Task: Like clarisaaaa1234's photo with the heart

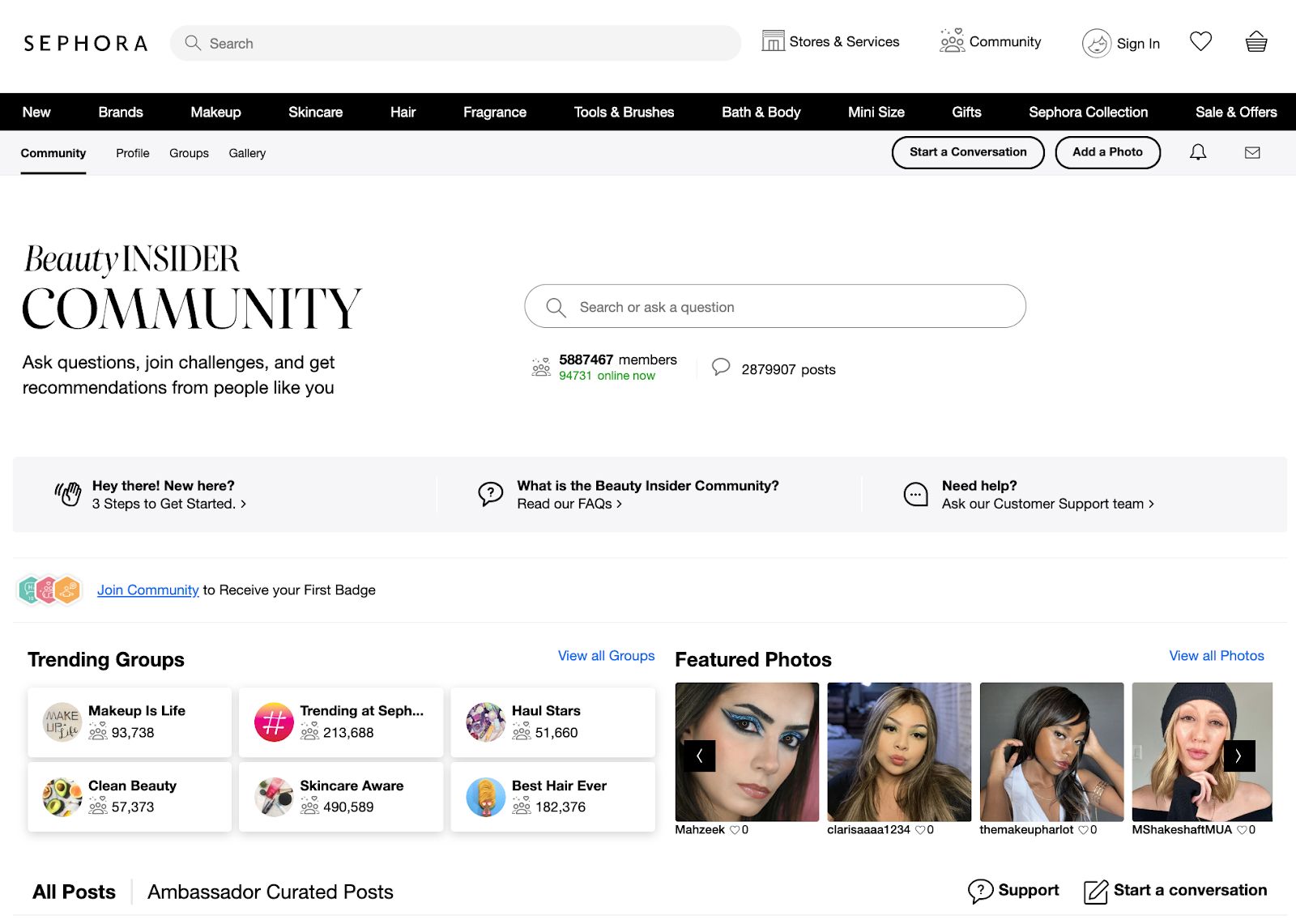Action: click(920, 830)
